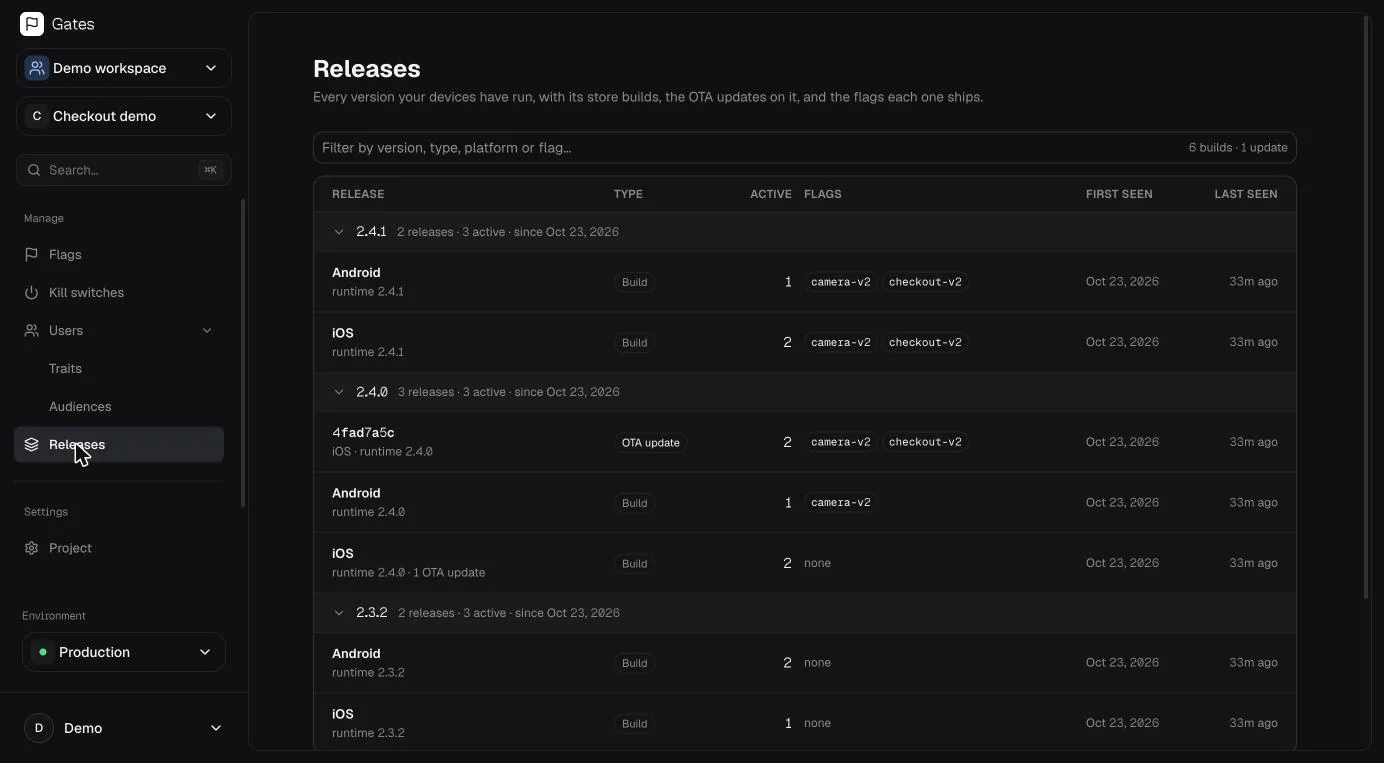Click the Gates logo icon

pos(32,24)
